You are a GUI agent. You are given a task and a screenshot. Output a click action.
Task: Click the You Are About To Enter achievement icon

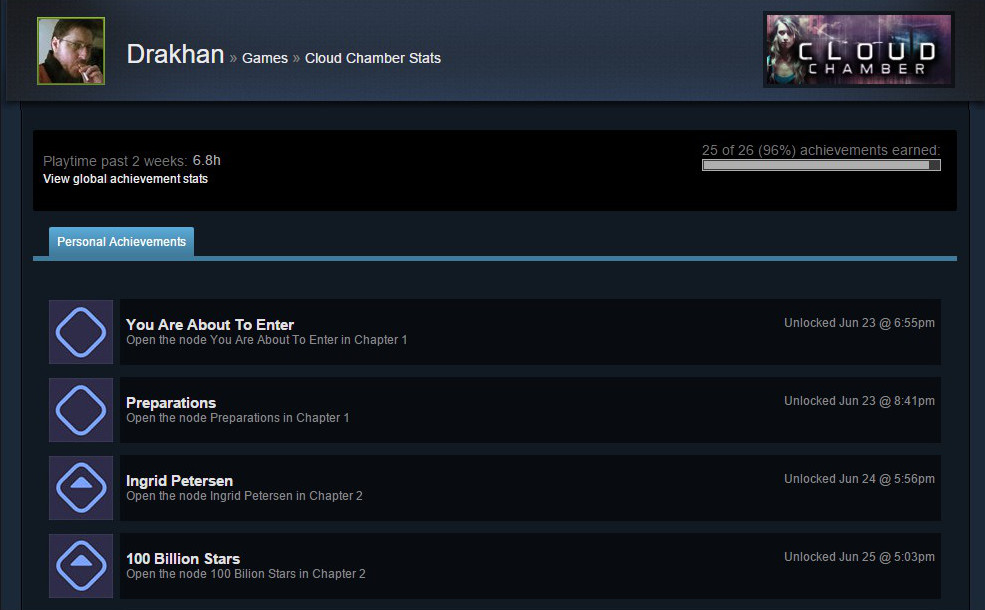tap(81, 332)
